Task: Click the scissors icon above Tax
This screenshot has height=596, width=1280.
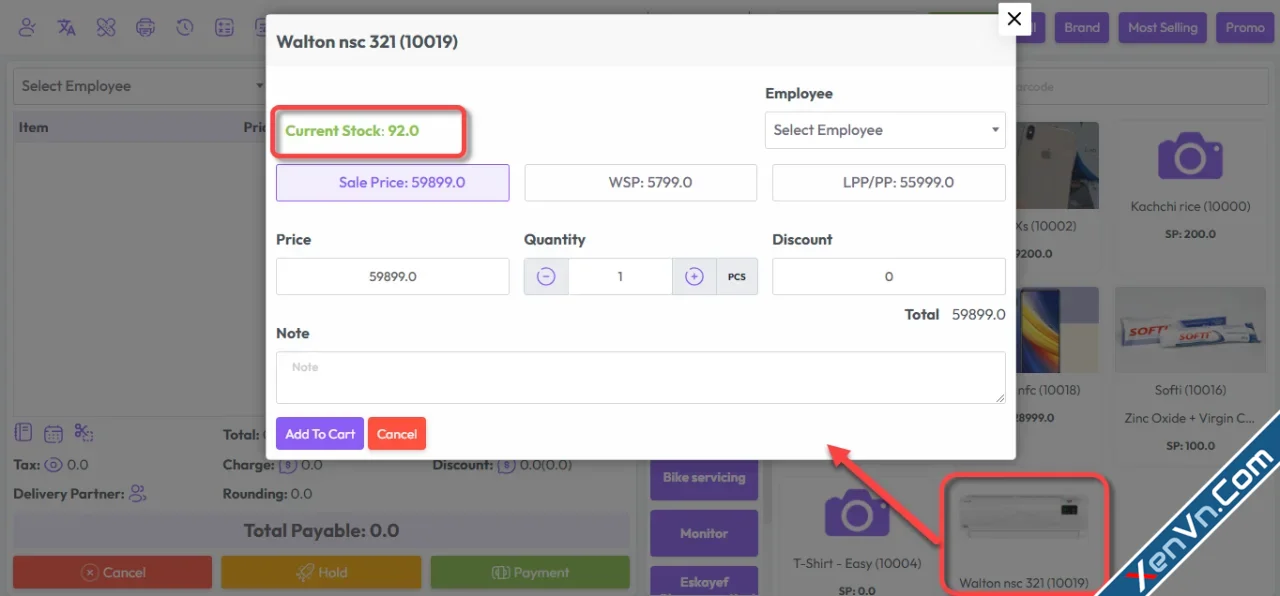Action: [x=84, y=433]
